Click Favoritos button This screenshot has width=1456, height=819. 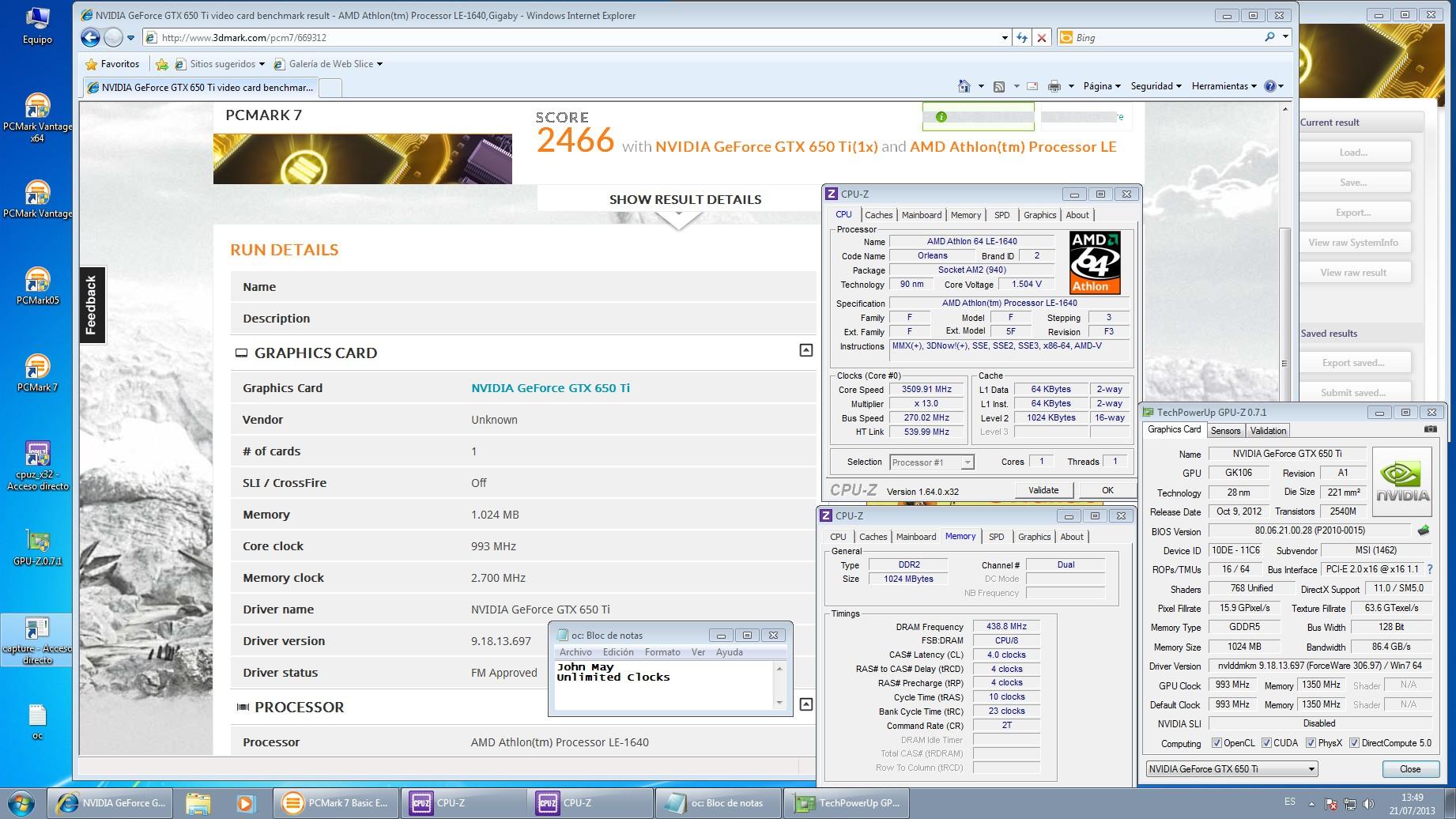tap(112, 64)
